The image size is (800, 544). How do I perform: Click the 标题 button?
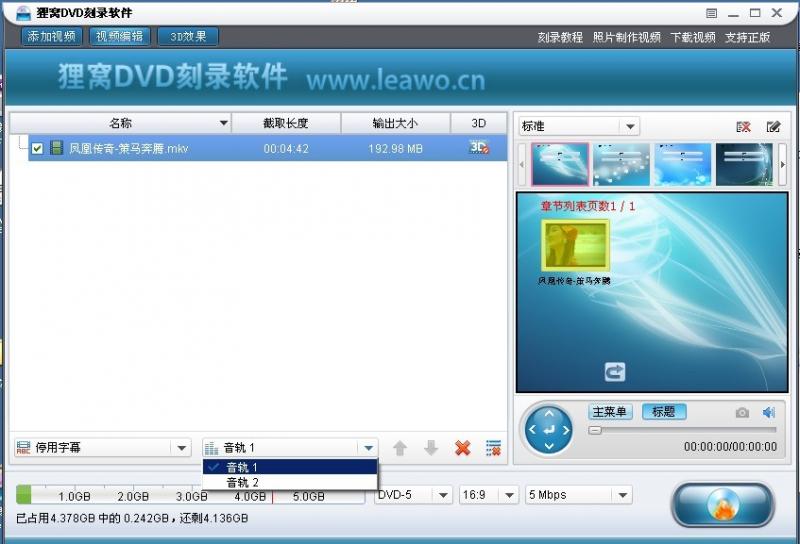tap(663, 411)
